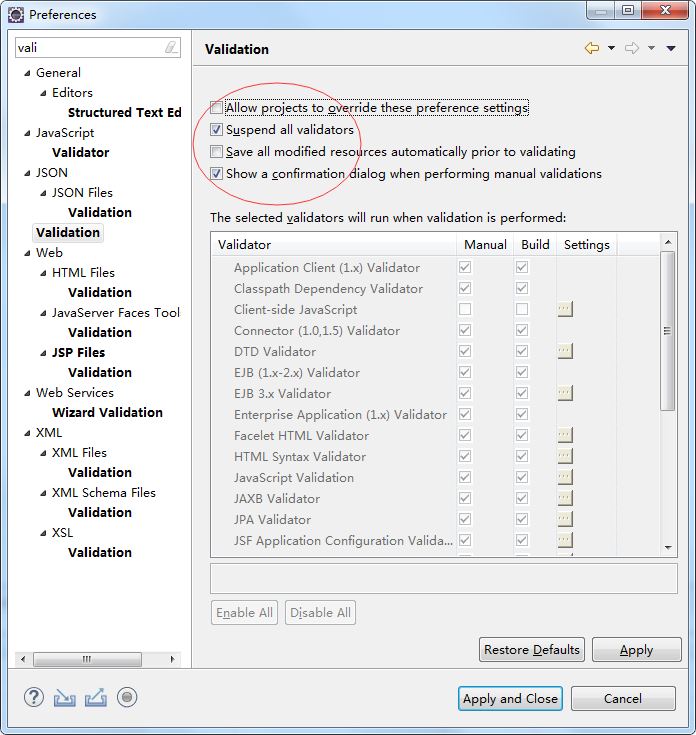Open settings for JPA Validator
The image size is (696, 735).
(565, 519)
